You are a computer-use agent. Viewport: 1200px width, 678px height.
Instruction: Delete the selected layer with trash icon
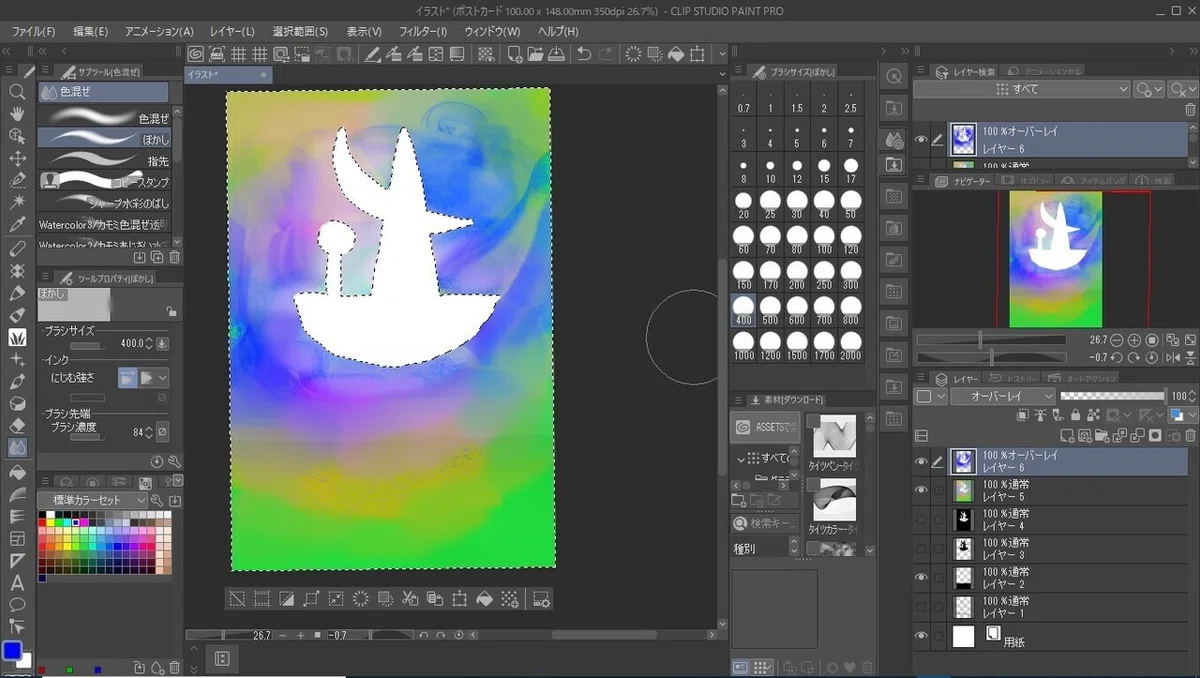pos(1189,435)
